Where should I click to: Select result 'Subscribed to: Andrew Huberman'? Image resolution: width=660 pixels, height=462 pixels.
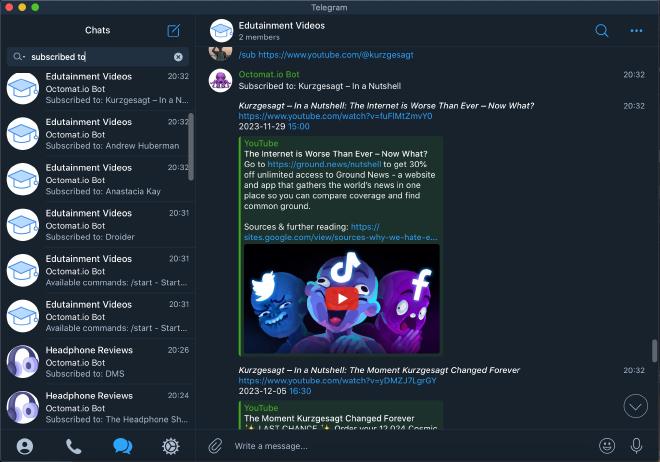click(98, 134)
